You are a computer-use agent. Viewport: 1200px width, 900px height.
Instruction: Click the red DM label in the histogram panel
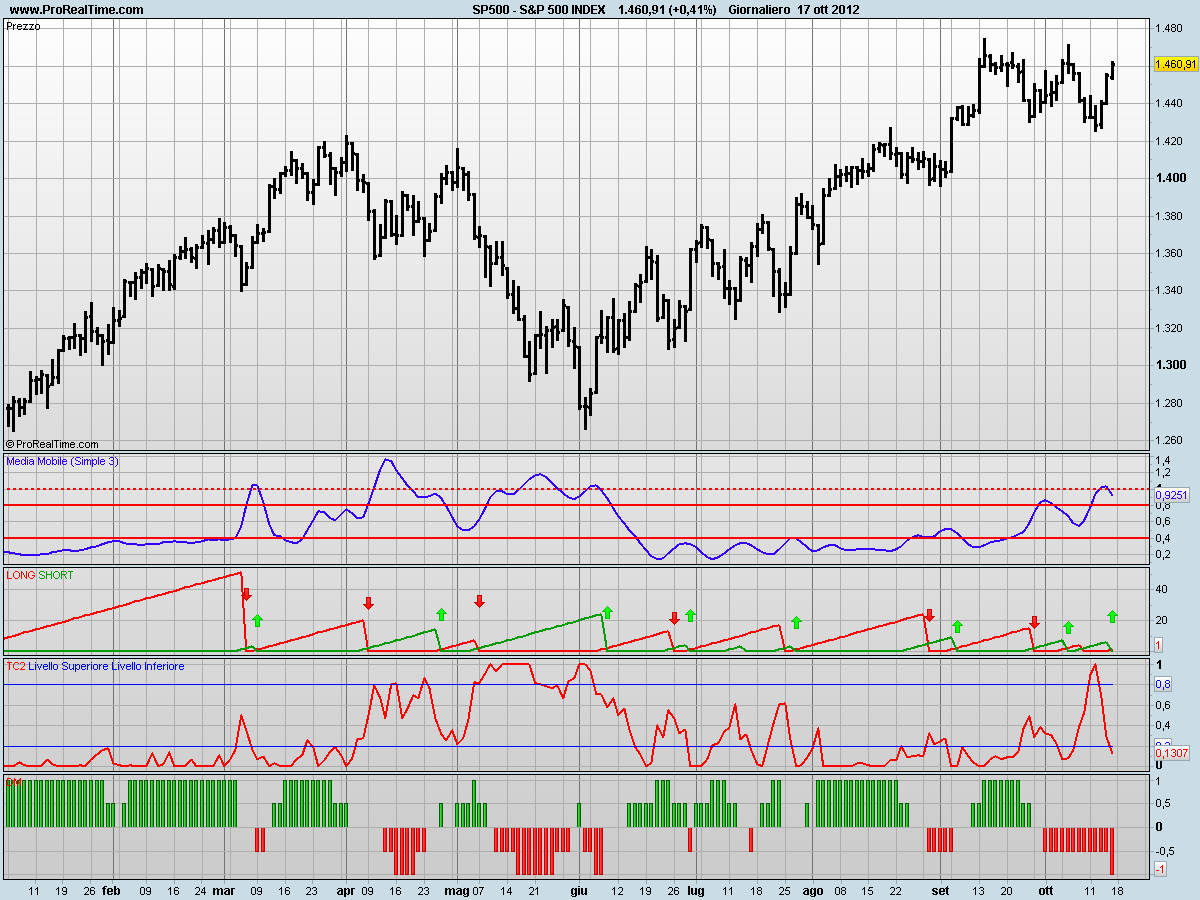click(14, 781)
